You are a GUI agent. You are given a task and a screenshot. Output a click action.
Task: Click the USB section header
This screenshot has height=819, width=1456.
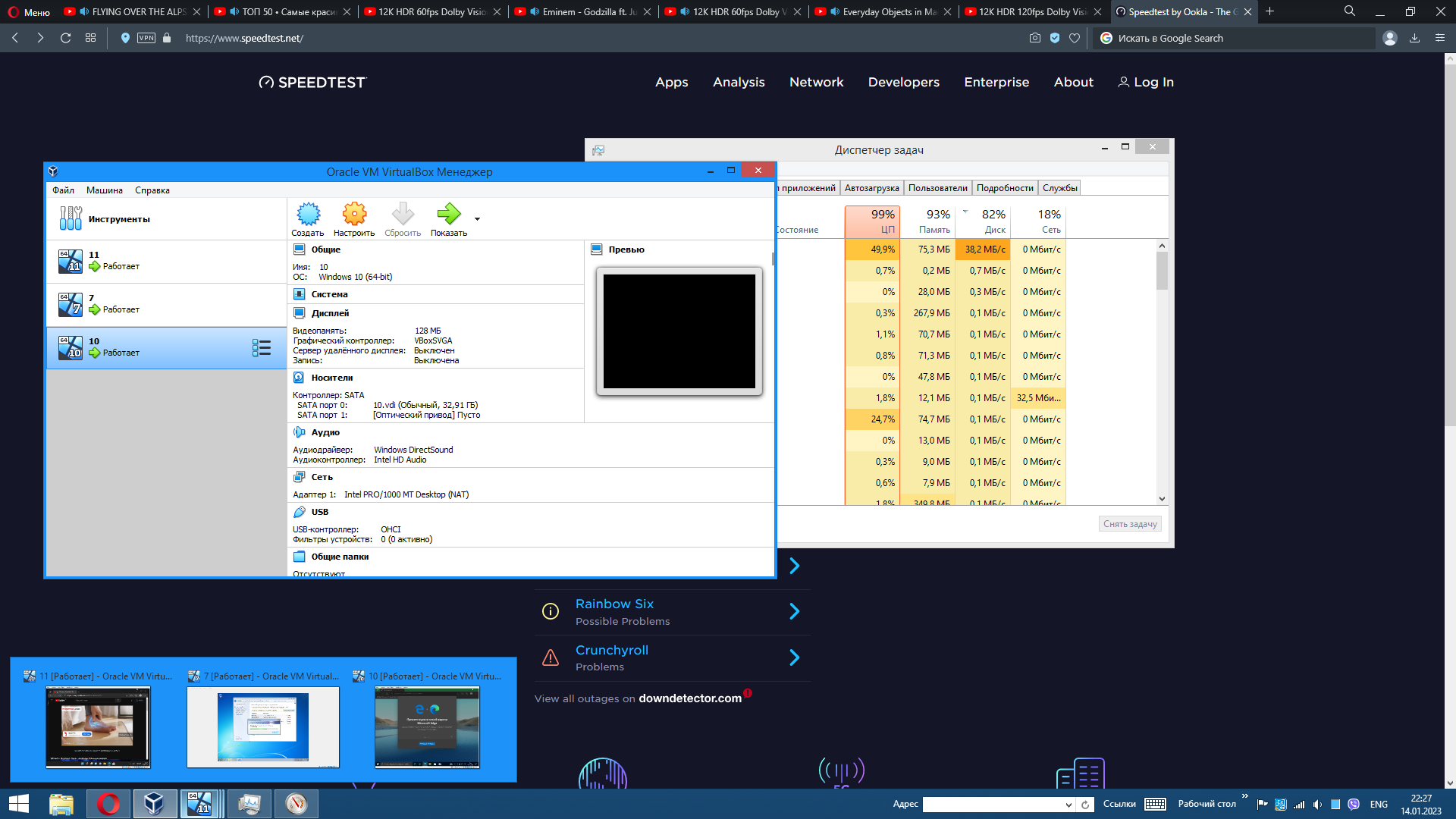pyautogui.click(x=319, y=512)
